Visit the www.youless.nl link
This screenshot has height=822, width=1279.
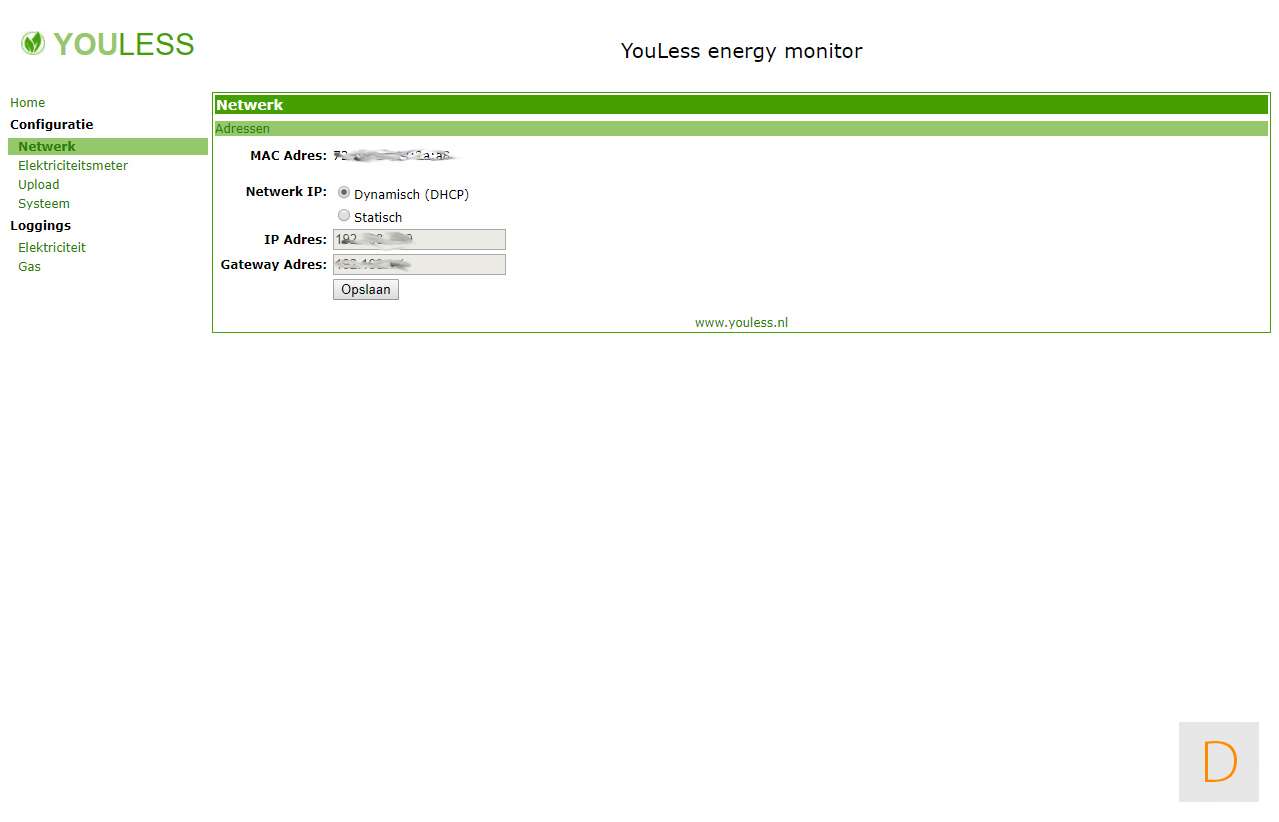coord(741,323)
